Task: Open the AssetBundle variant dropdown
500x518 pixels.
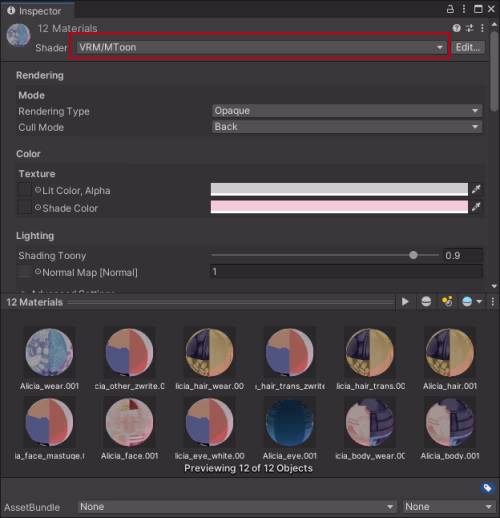Action: coord(449,507)
